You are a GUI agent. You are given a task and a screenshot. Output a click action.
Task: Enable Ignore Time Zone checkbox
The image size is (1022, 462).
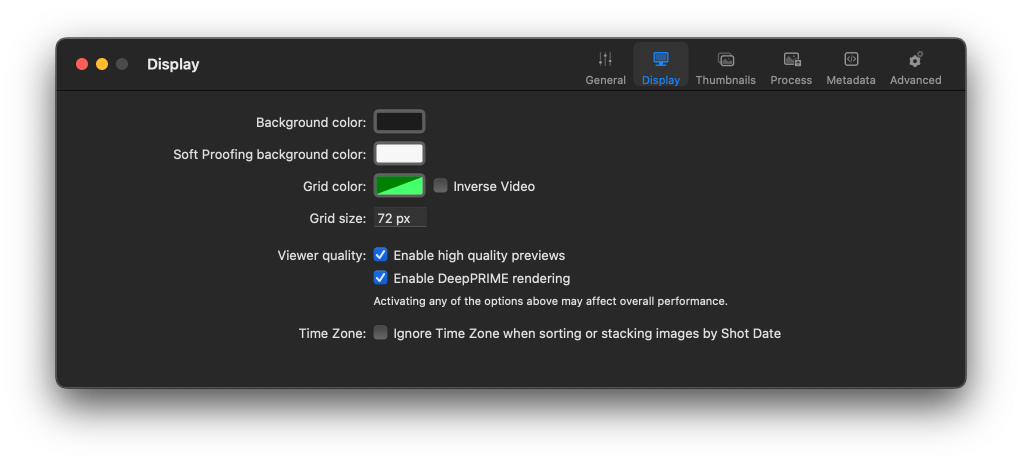pos(381,333)
